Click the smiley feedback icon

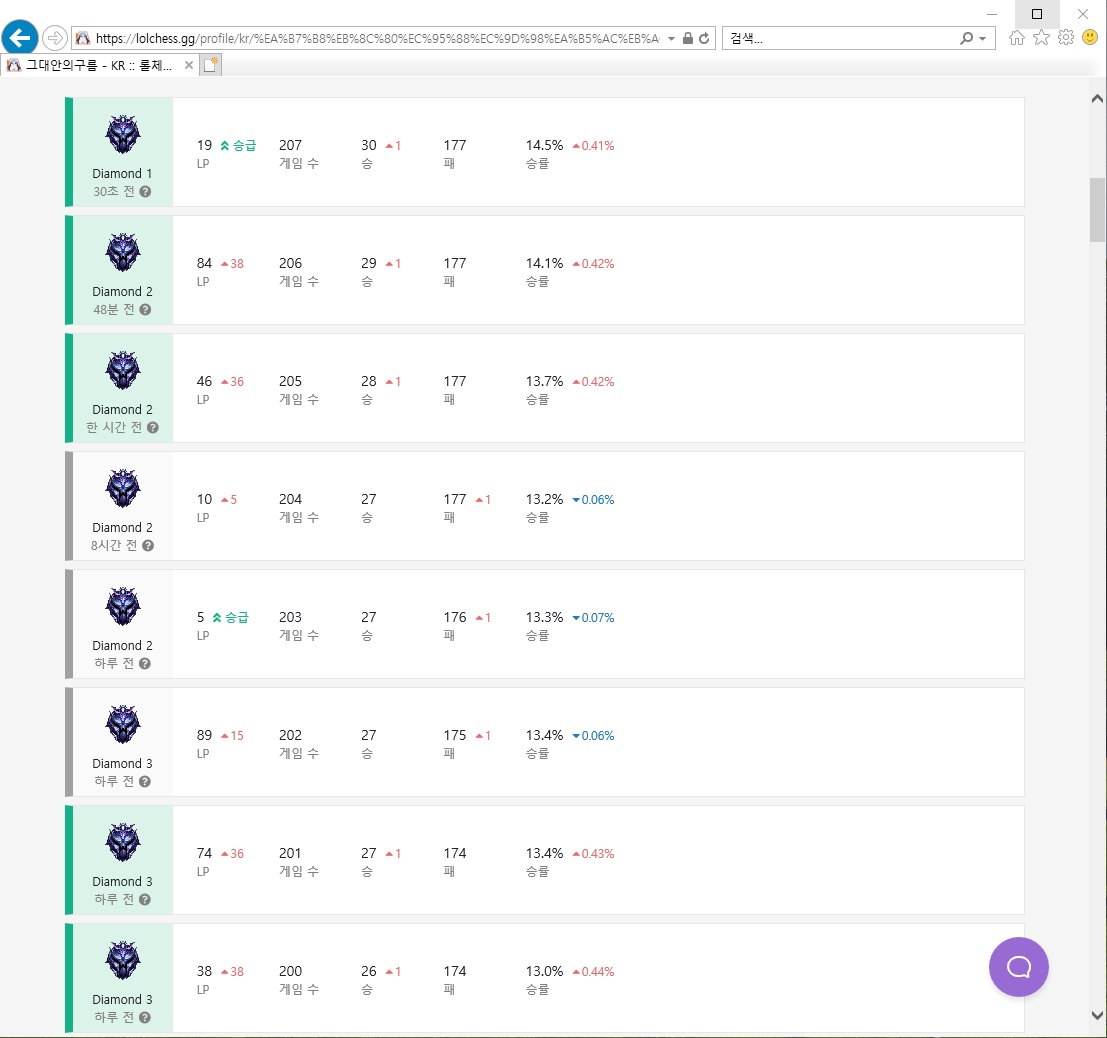coord(1090,38)
